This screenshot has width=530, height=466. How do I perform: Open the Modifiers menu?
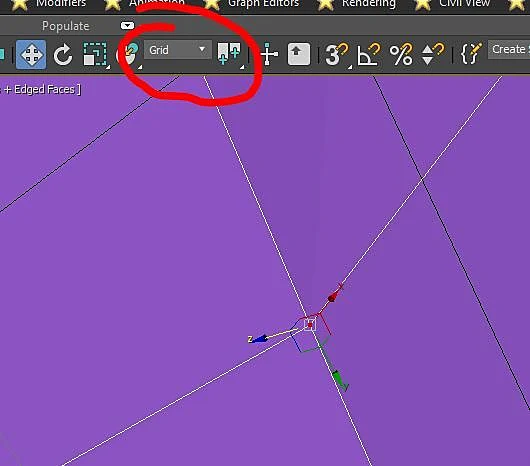click(61, 3)
